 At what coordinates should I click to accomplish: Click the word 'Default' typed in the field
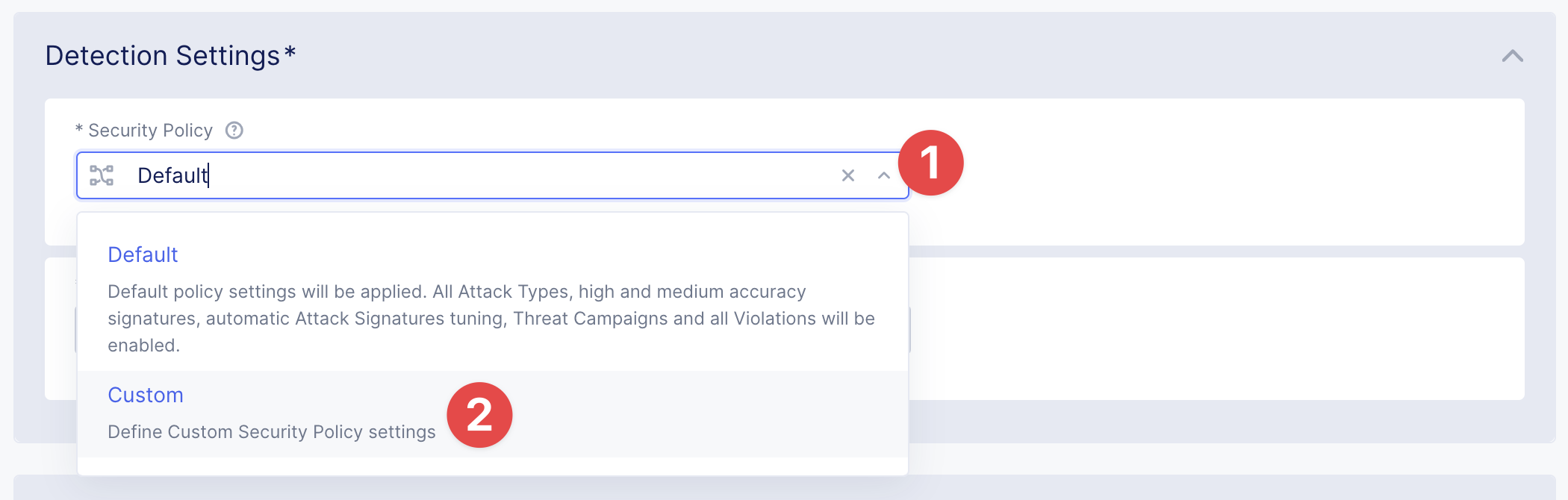(x=172, y=175)
